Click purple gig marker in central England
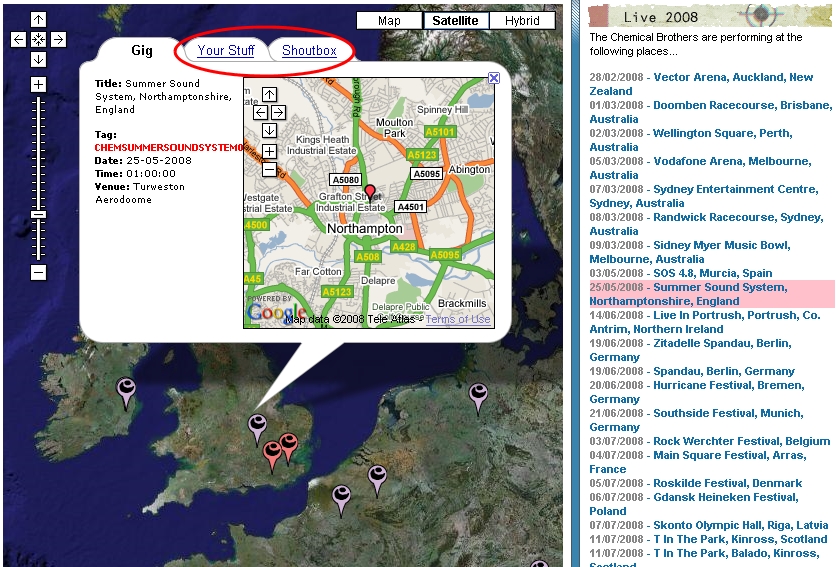 (258, 429)
